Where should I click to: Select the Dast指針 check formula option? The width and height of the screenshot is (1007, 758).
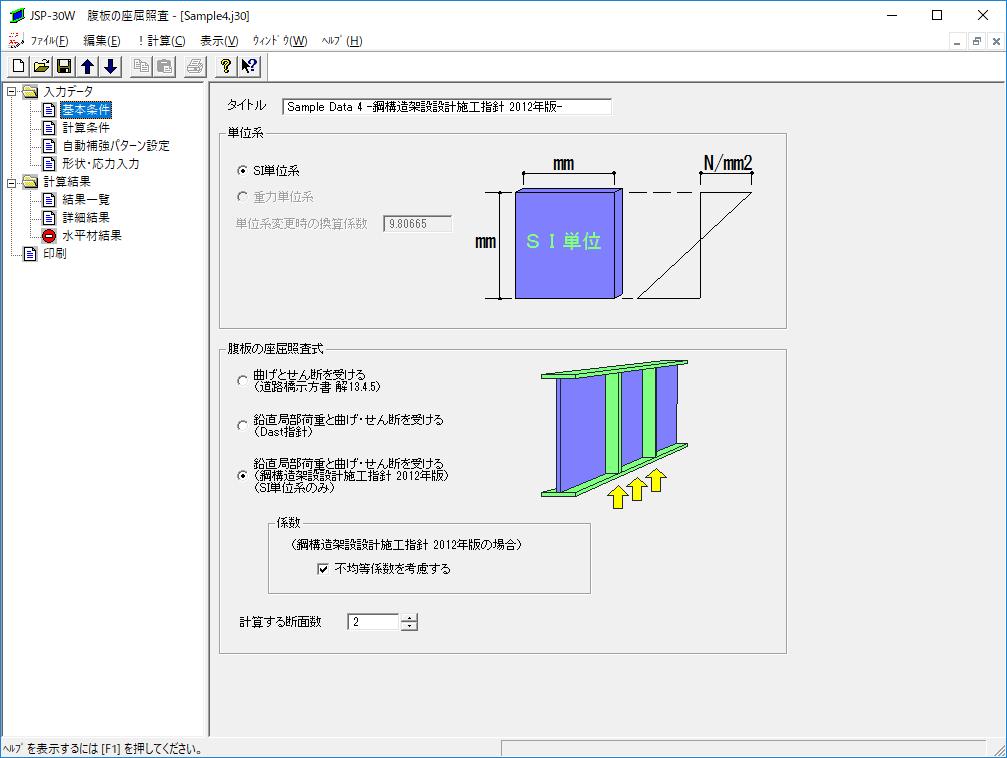(242, 426)
